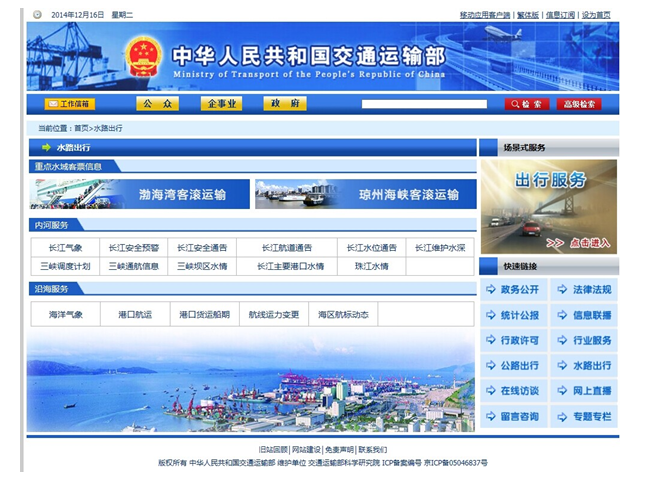The image size is (652, 480).
Task: Open 航线运力变更 link
Action: (x=274, y=314)
